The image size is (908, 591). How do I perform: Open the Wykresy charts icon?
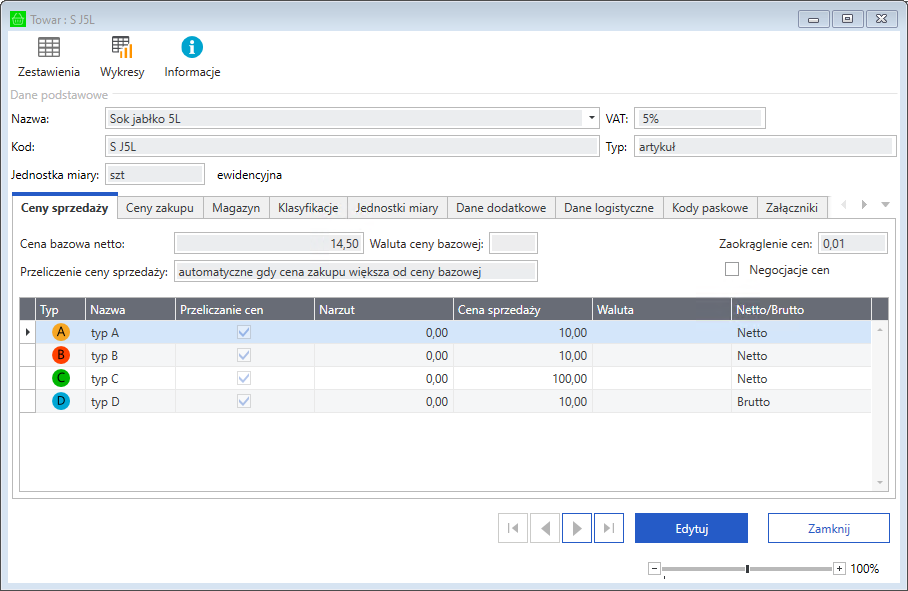coord(122,47)
